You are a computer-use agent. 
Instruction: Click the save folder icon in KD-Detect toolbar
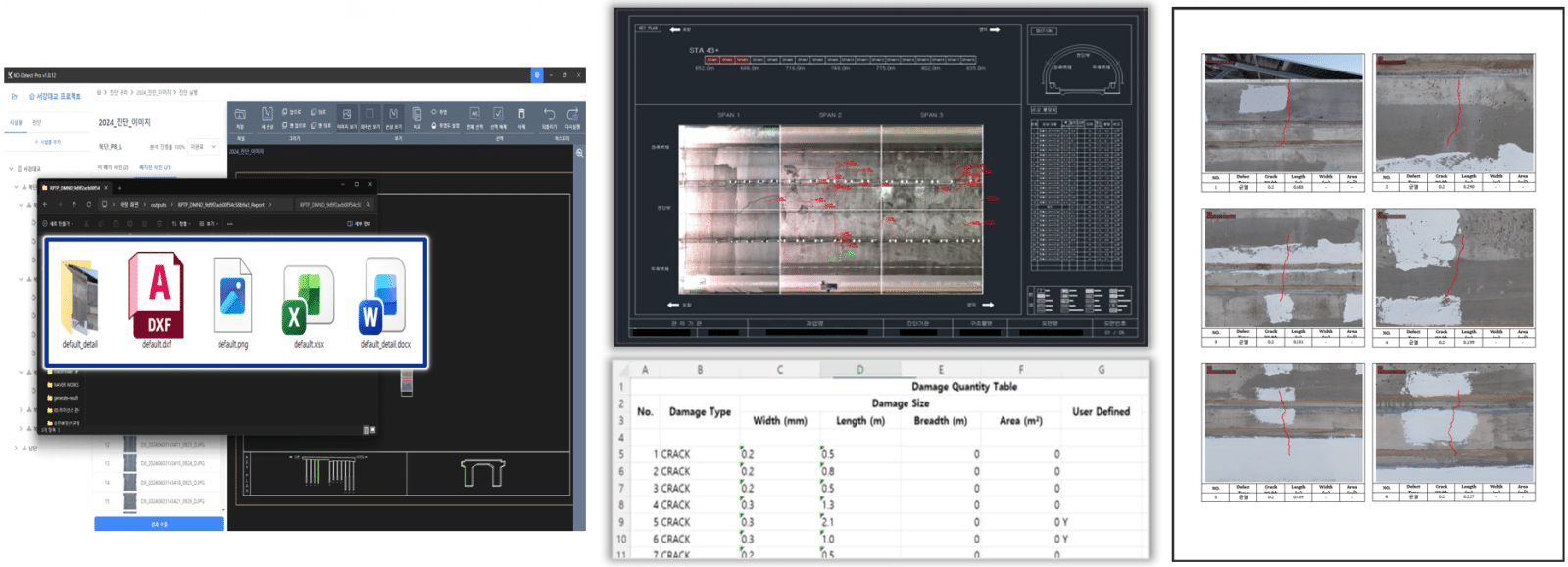pyautogui.click(x=240, y=115)
